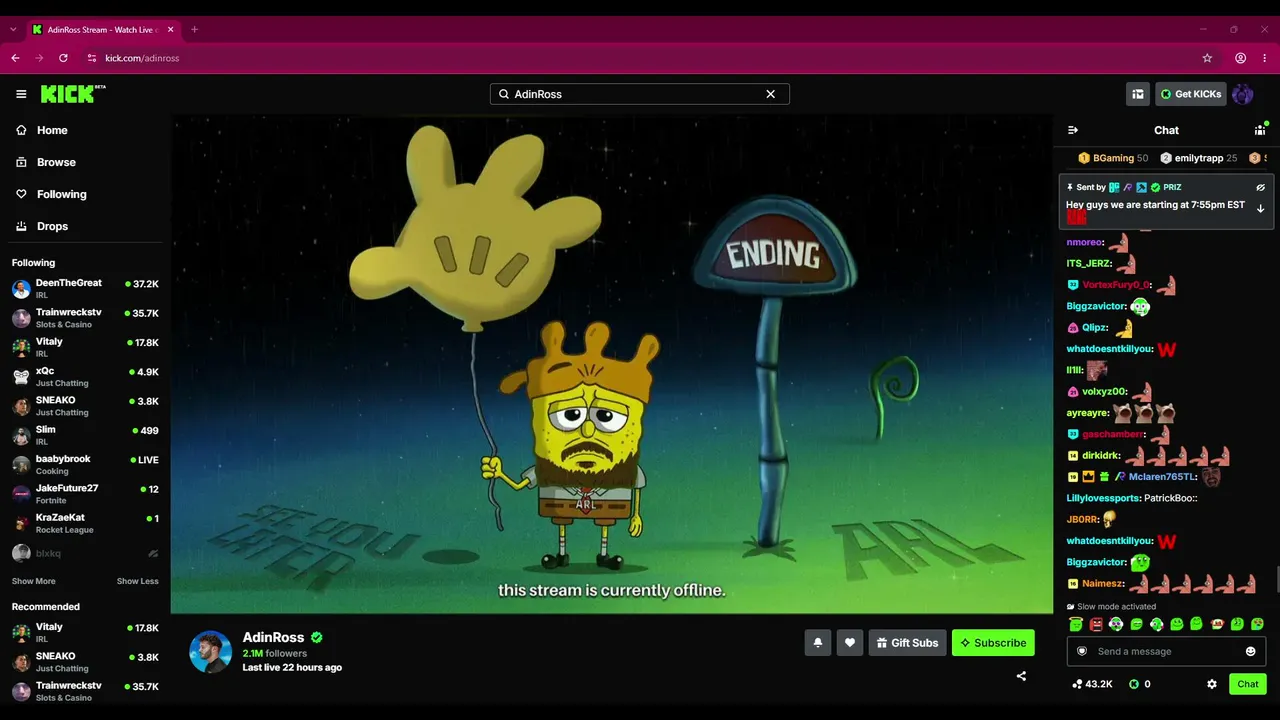Select the AdinRoss Stream browser tab
The height and width of the screenshot is (720, 1280).
point(103,29)
